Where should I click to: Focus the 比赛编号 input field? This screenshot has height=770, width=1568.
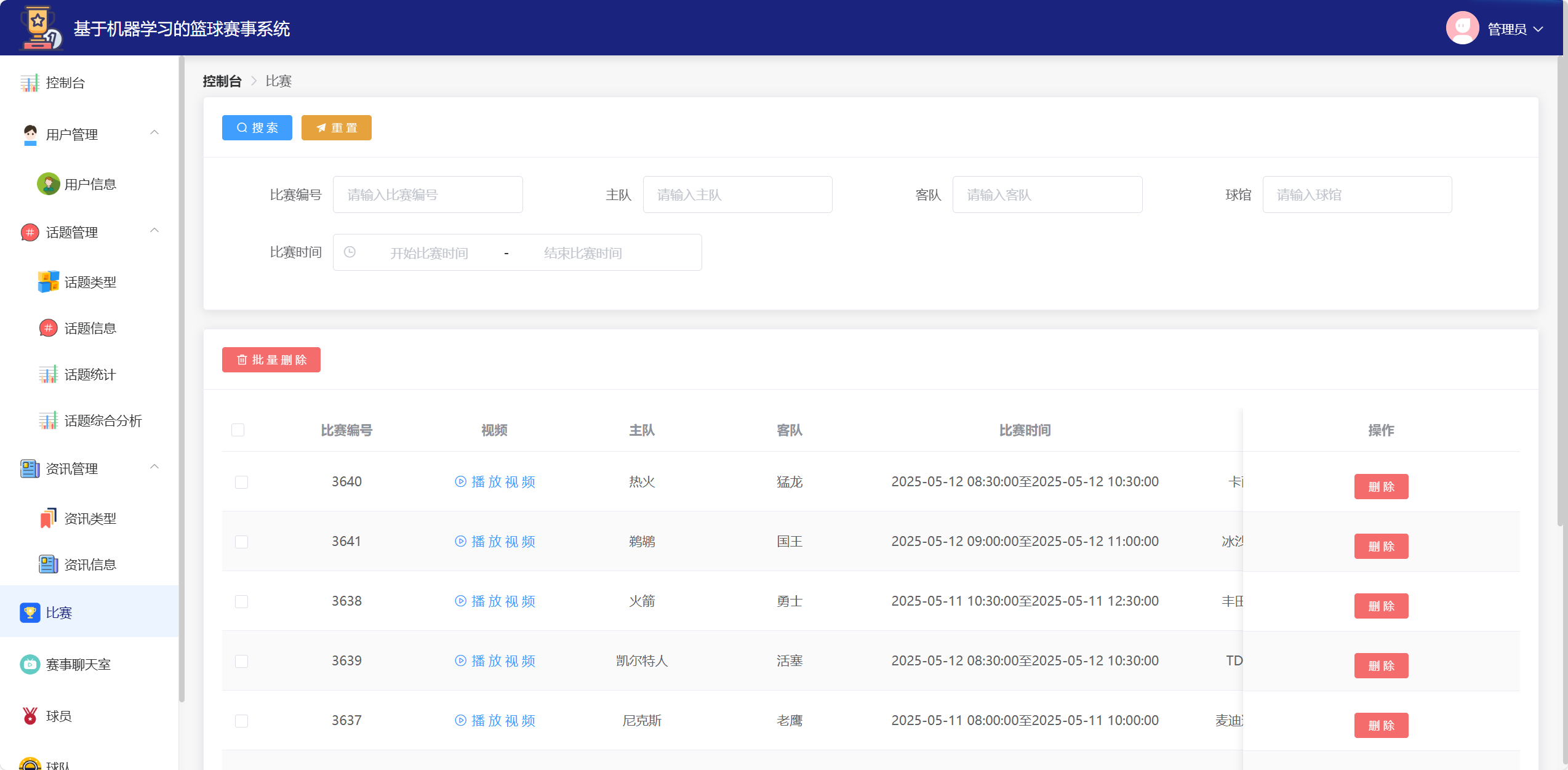428,195
